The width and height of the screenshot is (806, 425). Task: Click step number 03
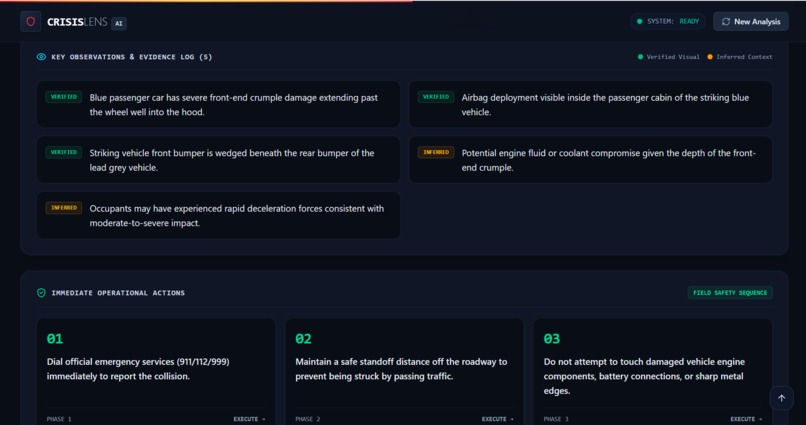(552, 339)
